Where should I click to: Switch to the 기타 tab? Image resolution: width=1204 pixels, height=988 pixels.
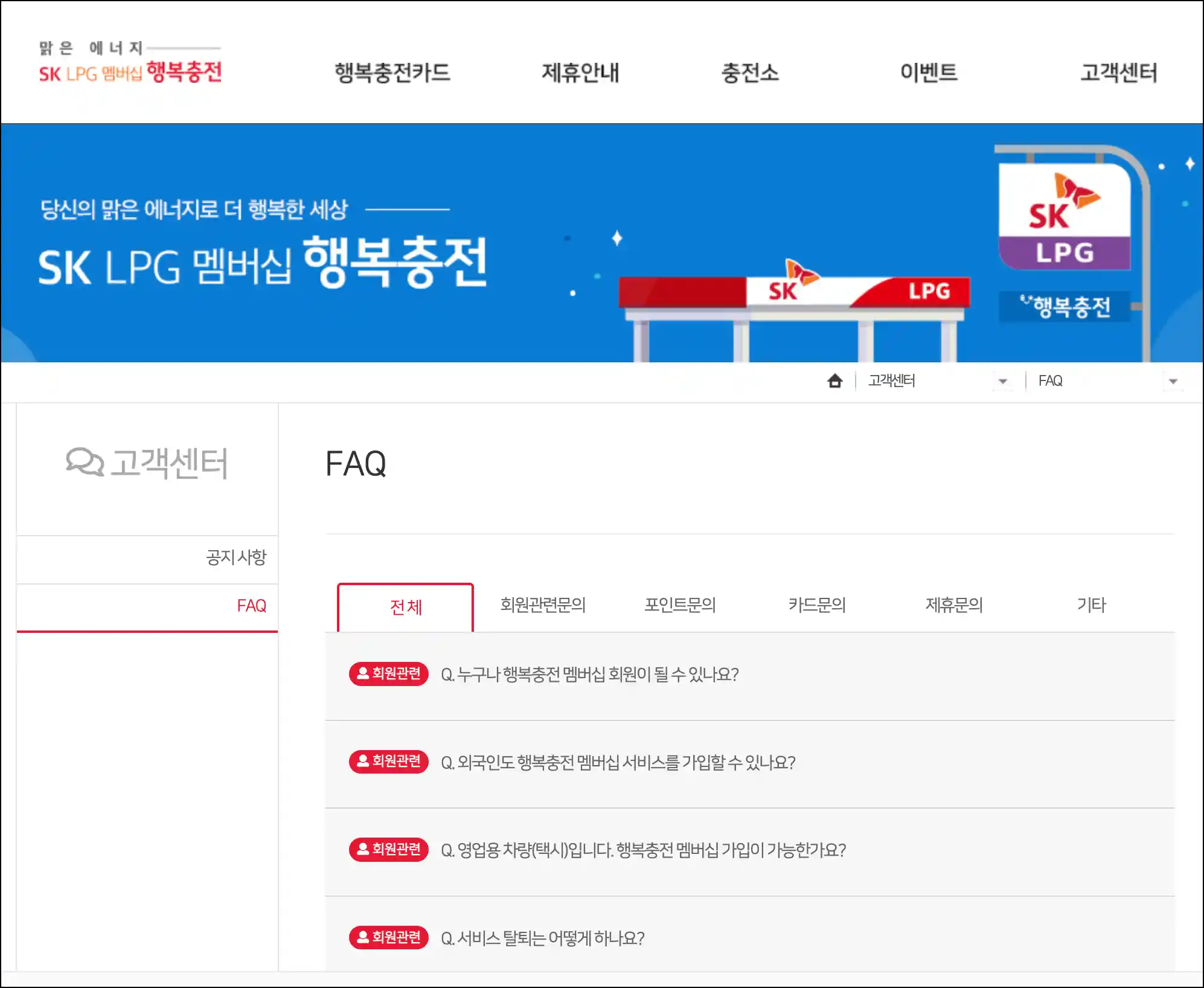coord(1091,605)
